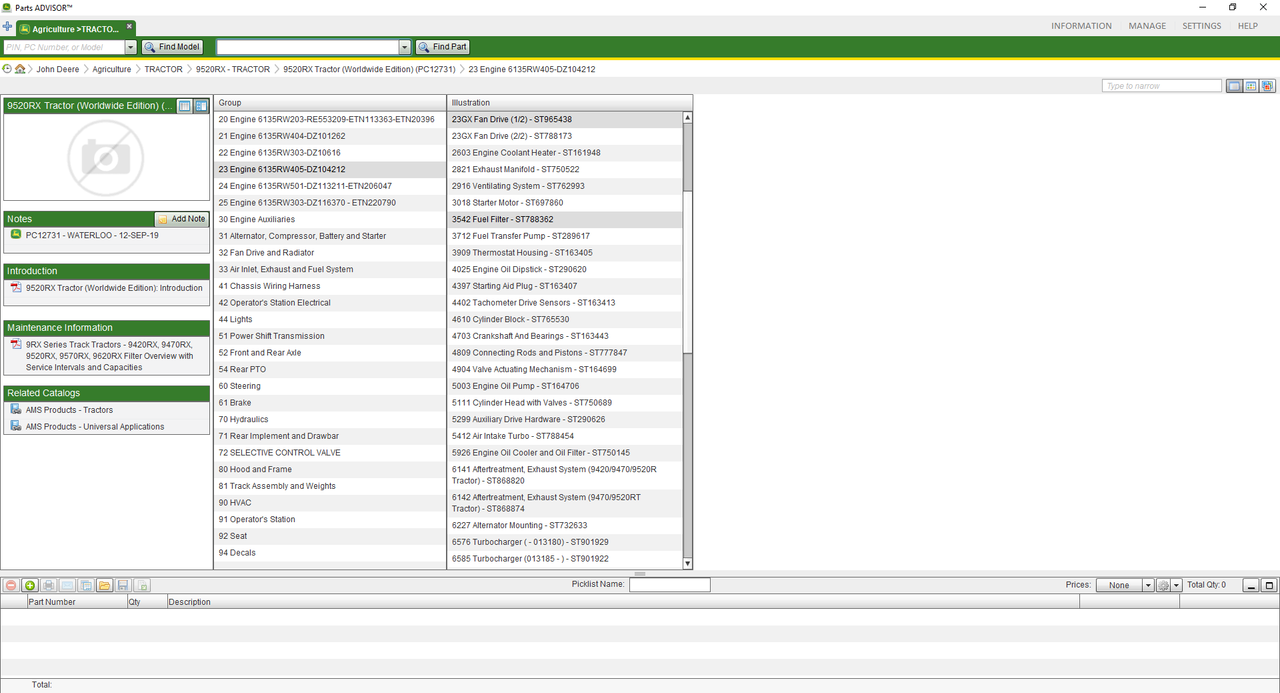Open the Find Part search dropdown arrow
Viewport: 1280px width, 693px height.
tap(405, 47)
